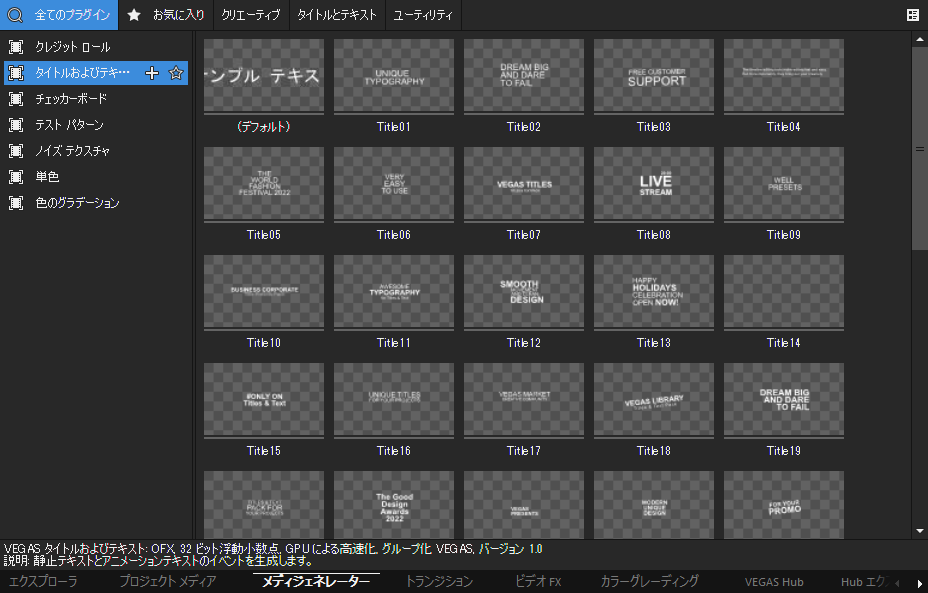This screenshot has height=593, width=928.
Task: Click the チェッカーボード generator icon
Action: coord(16,99)
